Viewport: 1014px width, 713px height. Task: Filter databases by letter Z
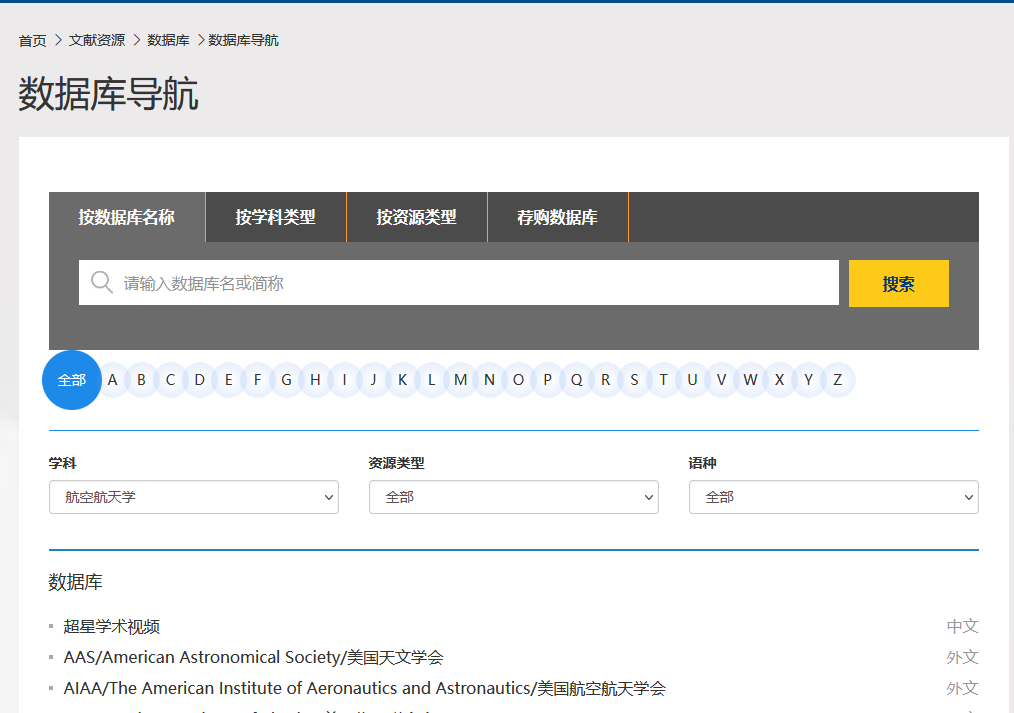[x=837, y=380]
